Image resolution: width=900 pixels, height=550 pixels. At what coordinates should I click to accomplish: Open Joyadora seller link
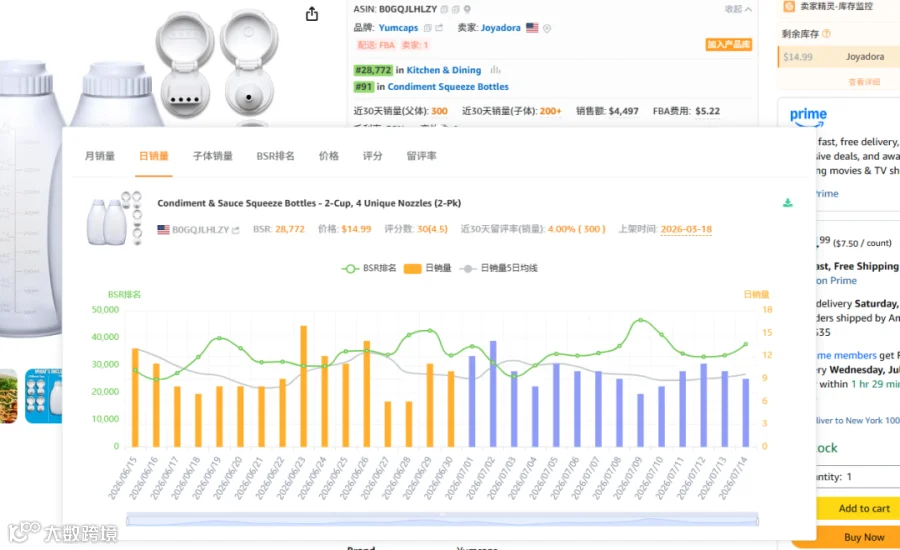click(501, 28)
